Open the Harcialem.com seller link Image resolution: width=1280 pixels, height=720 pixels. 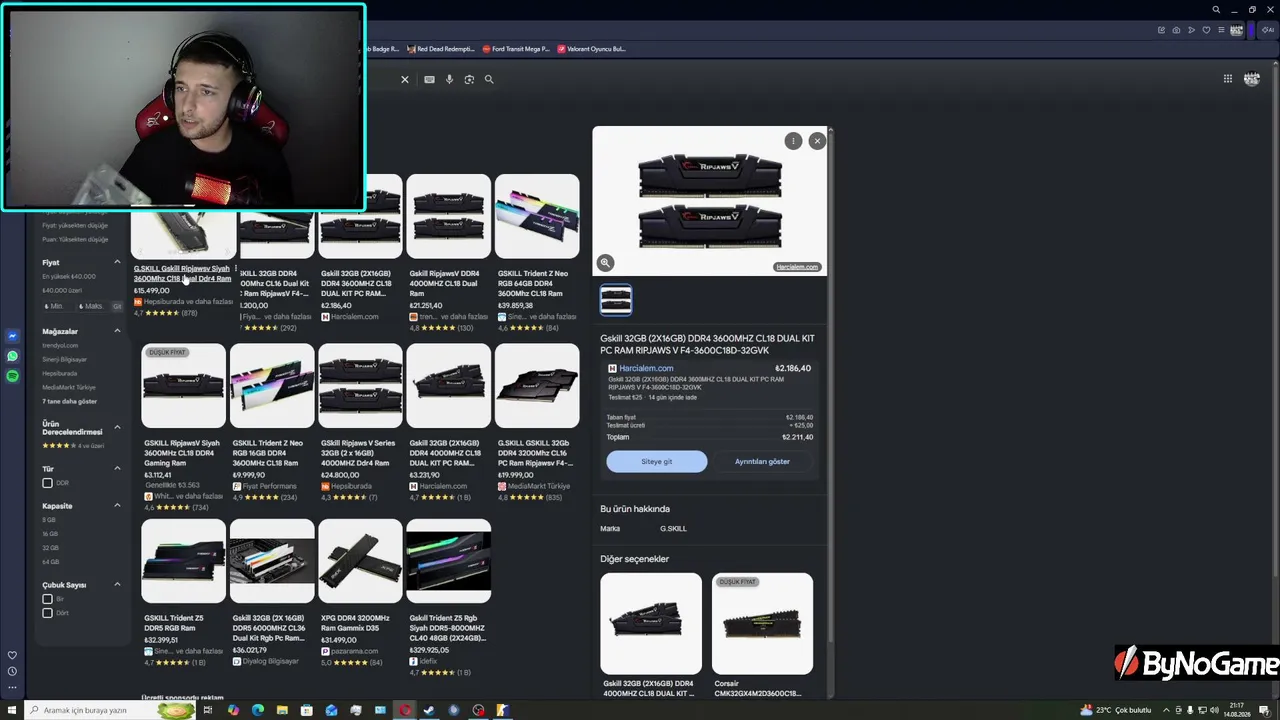[646, 368]
